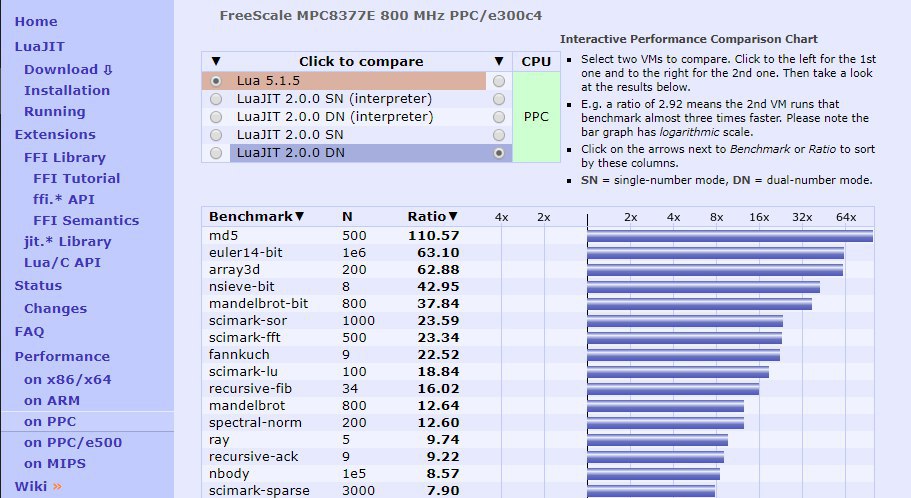Open LuaJIT section link
Viewport: 911px width, 498px height.
coord(40,46)
